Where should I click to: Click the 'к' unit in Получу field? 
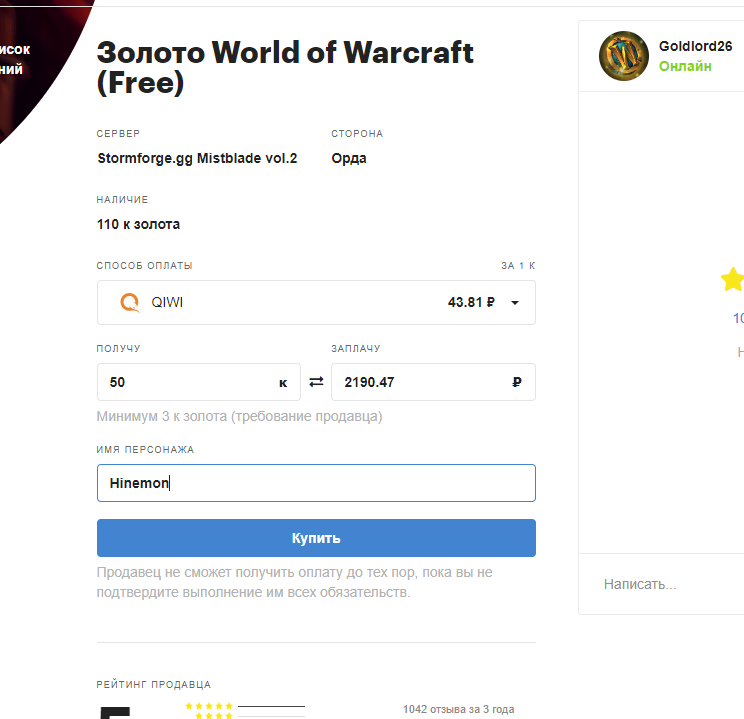point(283,382)
